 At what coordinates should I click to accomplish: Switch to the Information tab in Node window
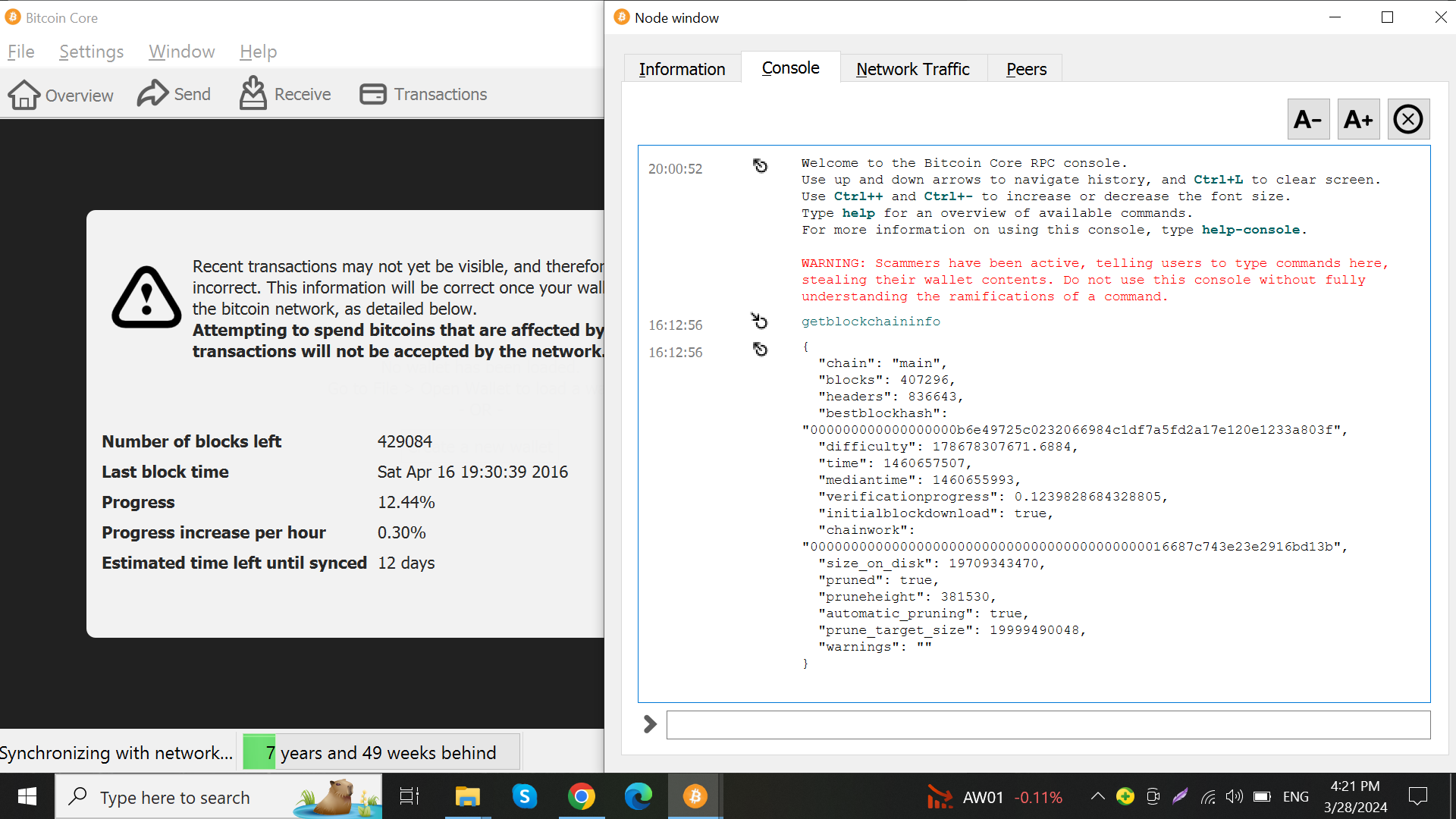coord(682,69)
